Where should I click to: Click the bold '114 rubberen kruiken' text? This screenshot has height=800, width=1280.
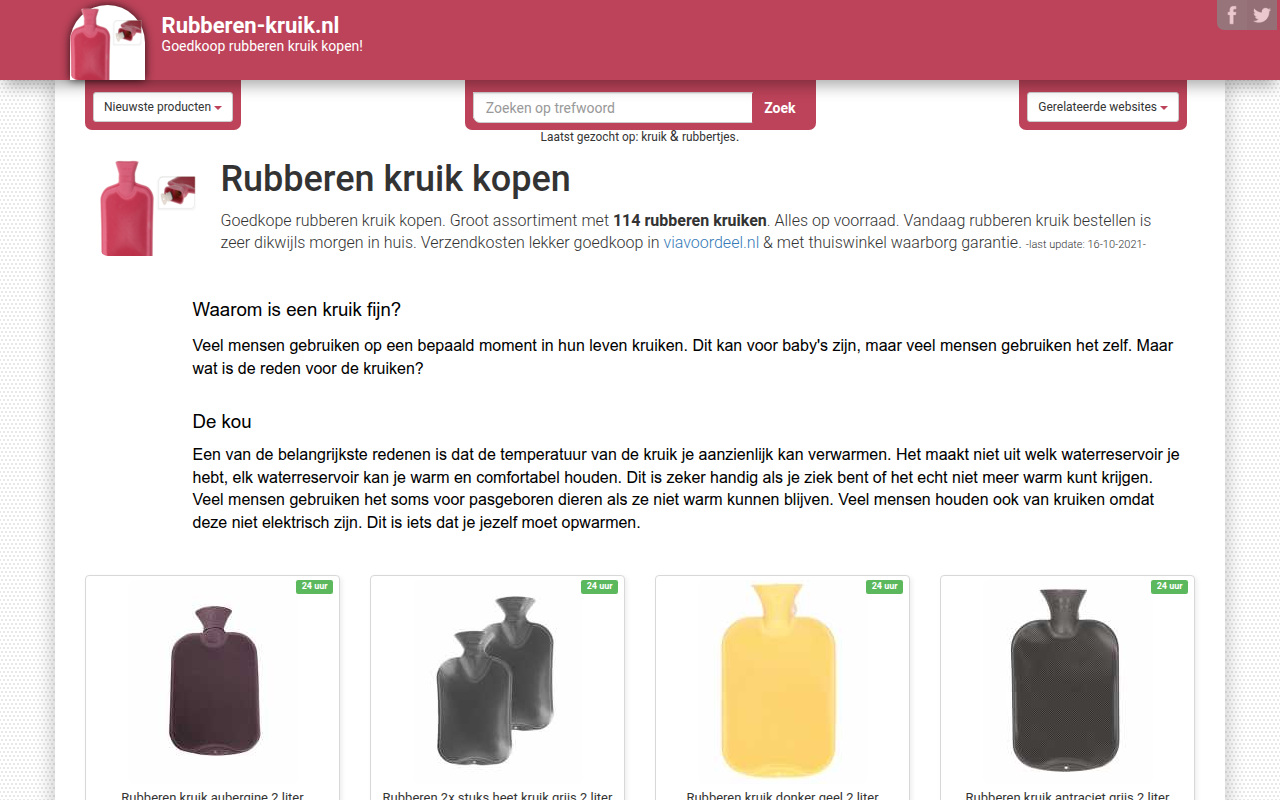(x=690, y=220)
